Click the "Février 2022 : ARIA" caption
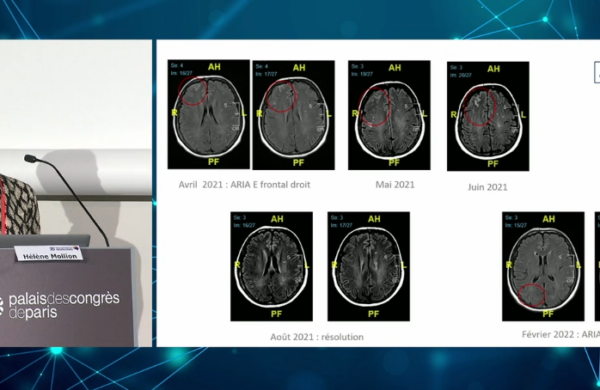This screenshot has height=390, width=600. (x=561, y=335)
